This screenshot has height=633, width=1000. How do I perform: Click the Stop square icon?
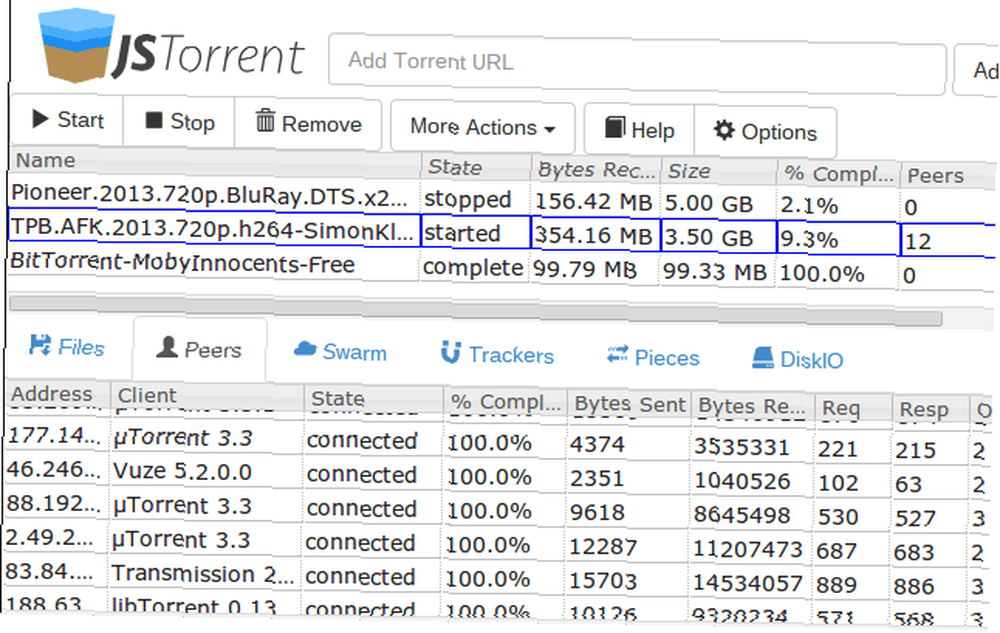click(x=154, y=120)
